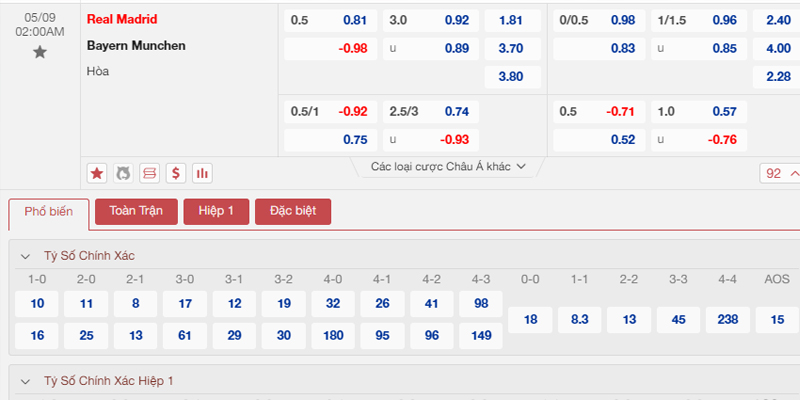Viewport: 800px width, 400px height.
Task: Select first-half 1X2 odds 4.00
Action: pos(777,49)
